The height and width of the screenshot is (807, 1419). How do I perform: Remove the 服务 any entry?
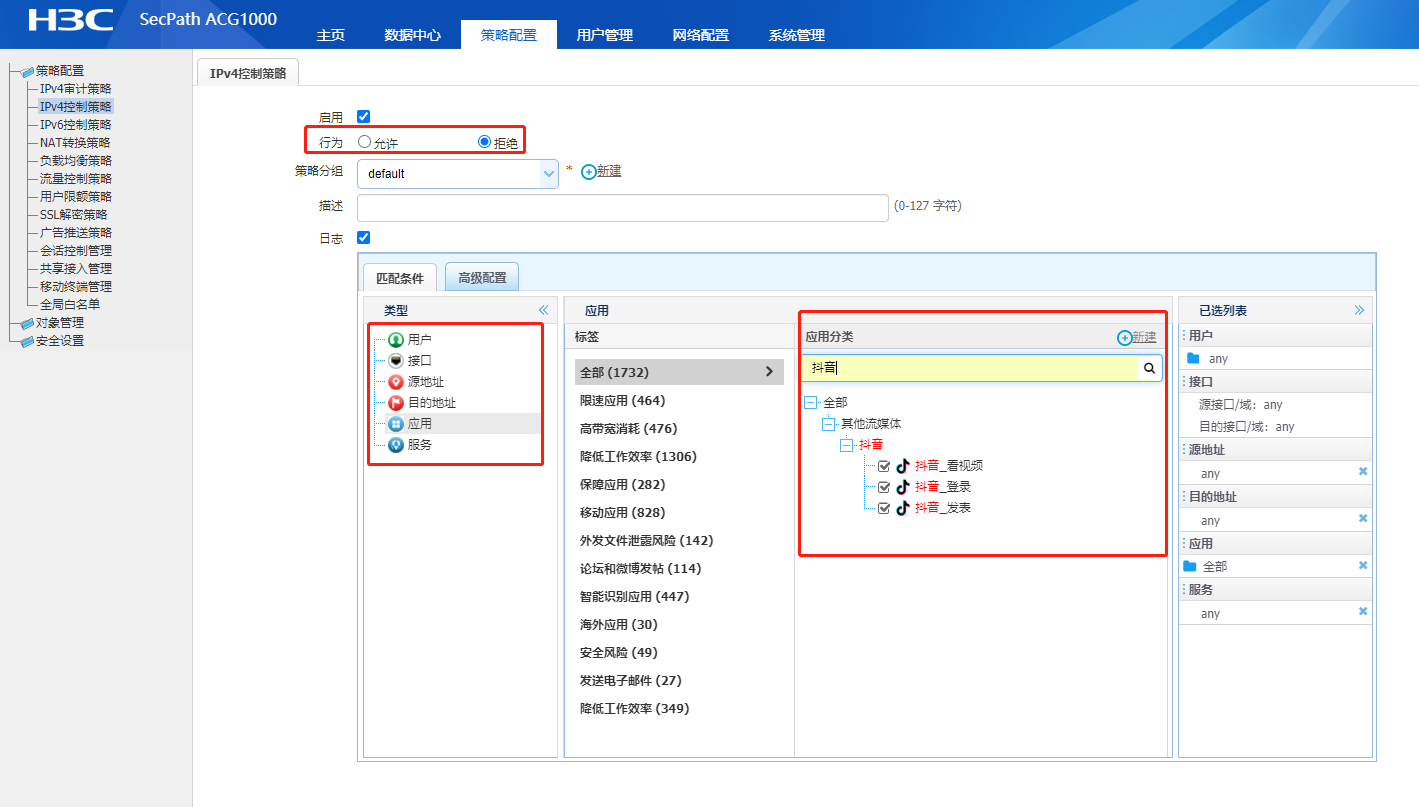tap(1362, 612)
